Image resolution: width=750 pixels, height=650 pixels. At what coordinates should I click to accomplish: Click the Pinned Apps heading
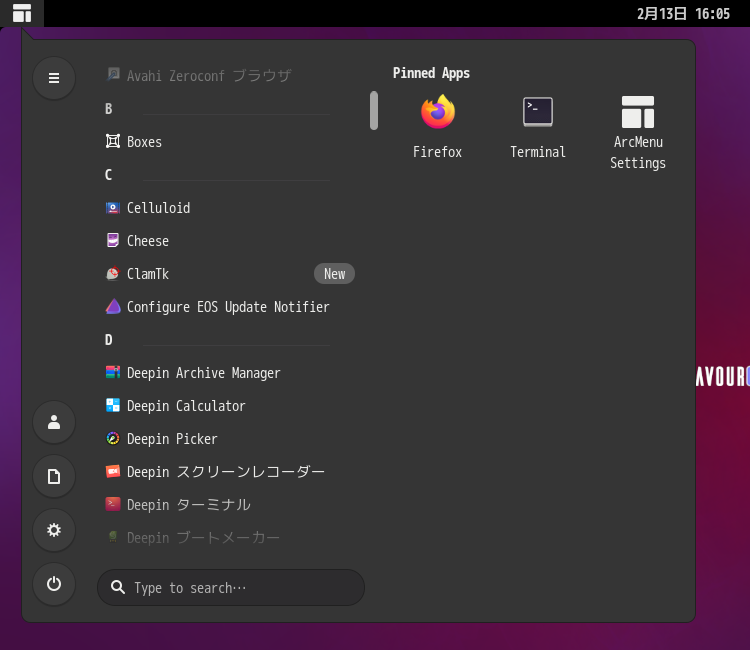pyautogui.click(x=431, y=73)
